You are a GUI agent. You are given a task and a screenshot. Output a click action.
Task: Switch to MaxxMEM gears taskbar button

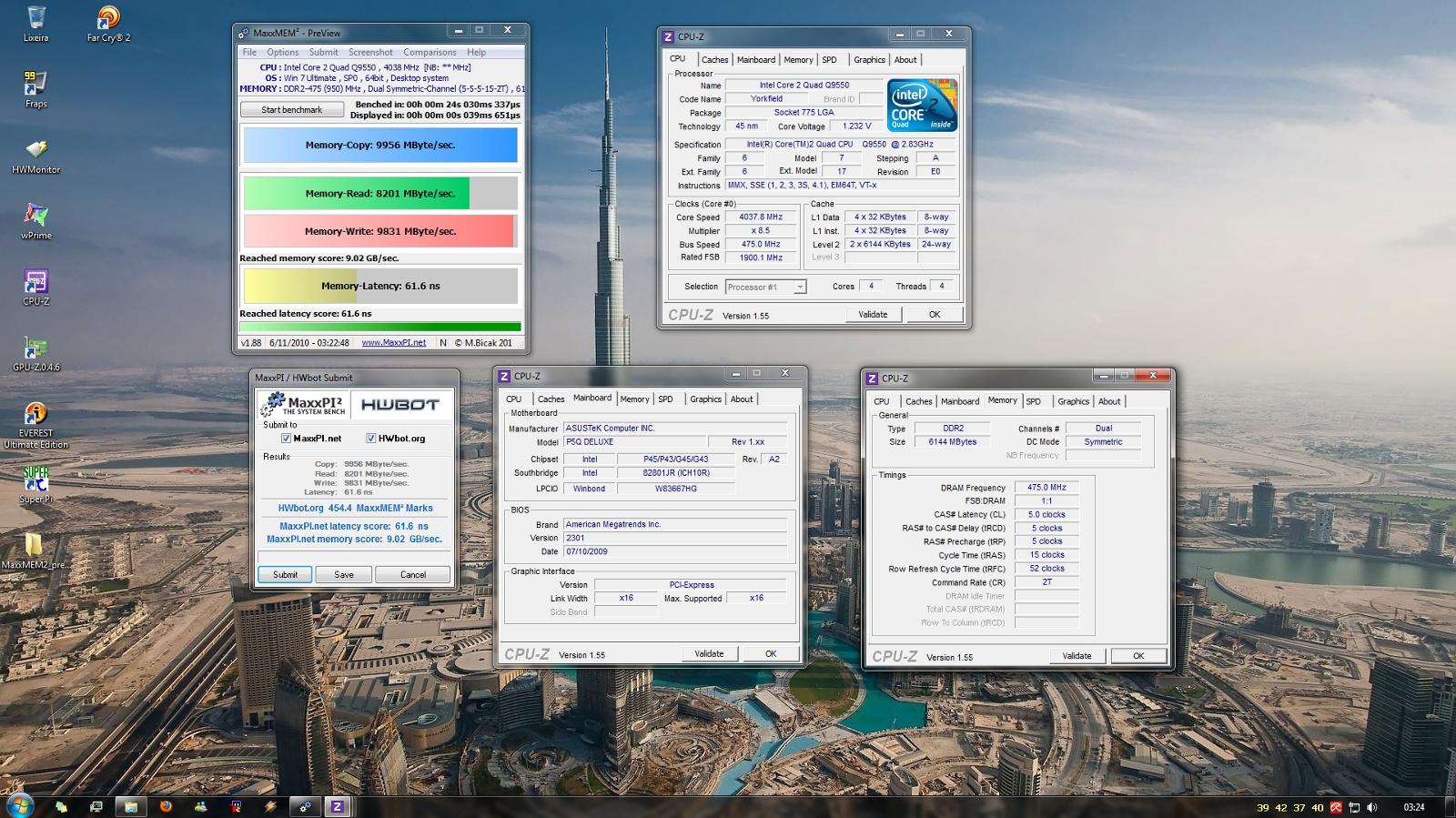[x=305, y=806]
